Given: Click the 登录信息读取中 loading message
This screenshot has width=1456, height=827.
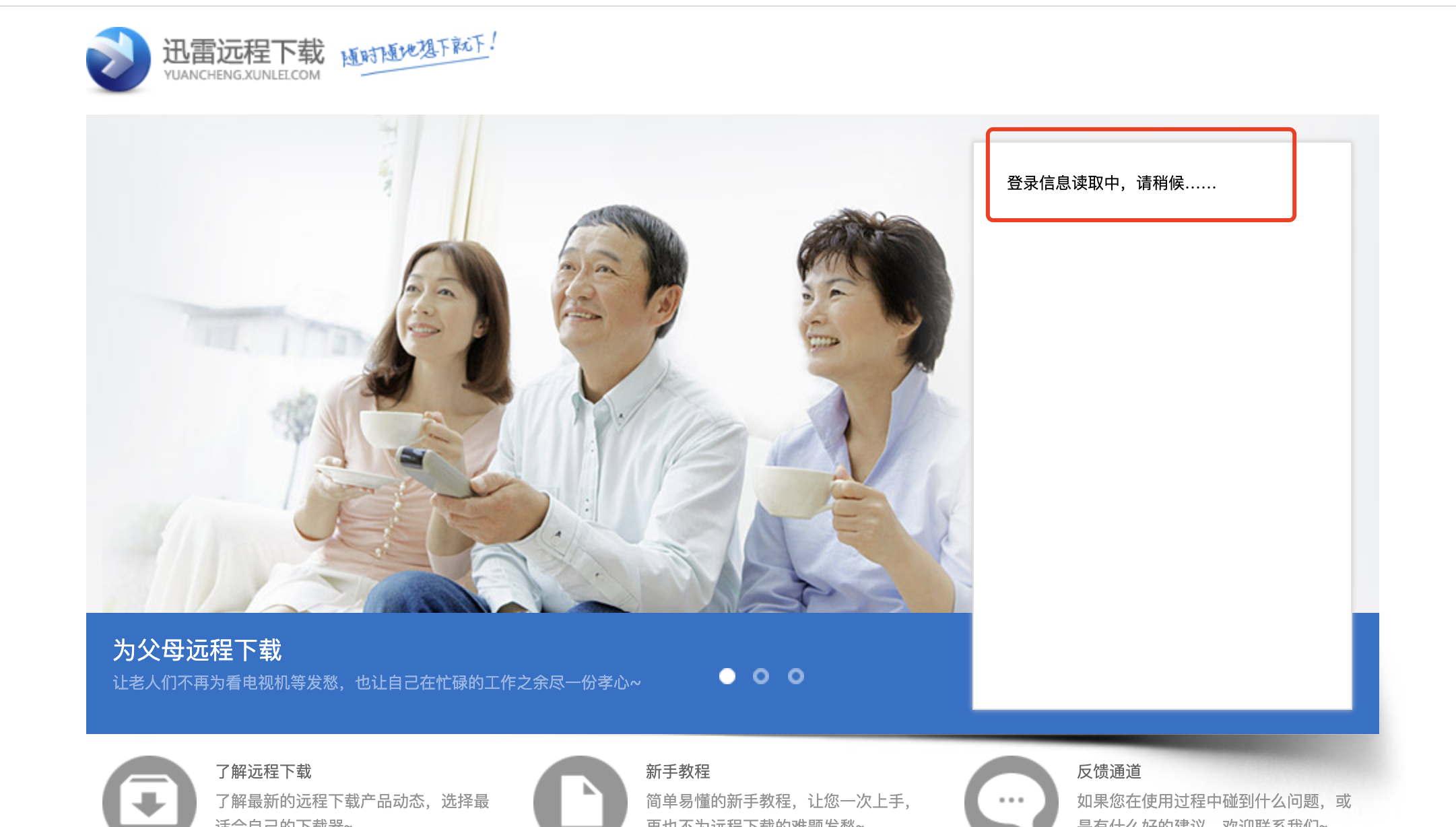Looking at the screenshot, I should pos(1111,183).
